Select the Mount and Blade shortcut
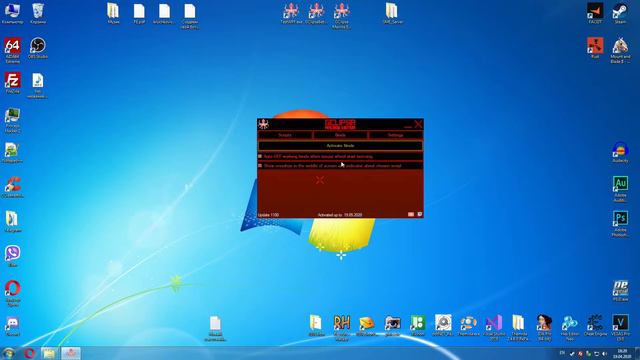This screenshot has width=640, height=360. coord(620,51)
